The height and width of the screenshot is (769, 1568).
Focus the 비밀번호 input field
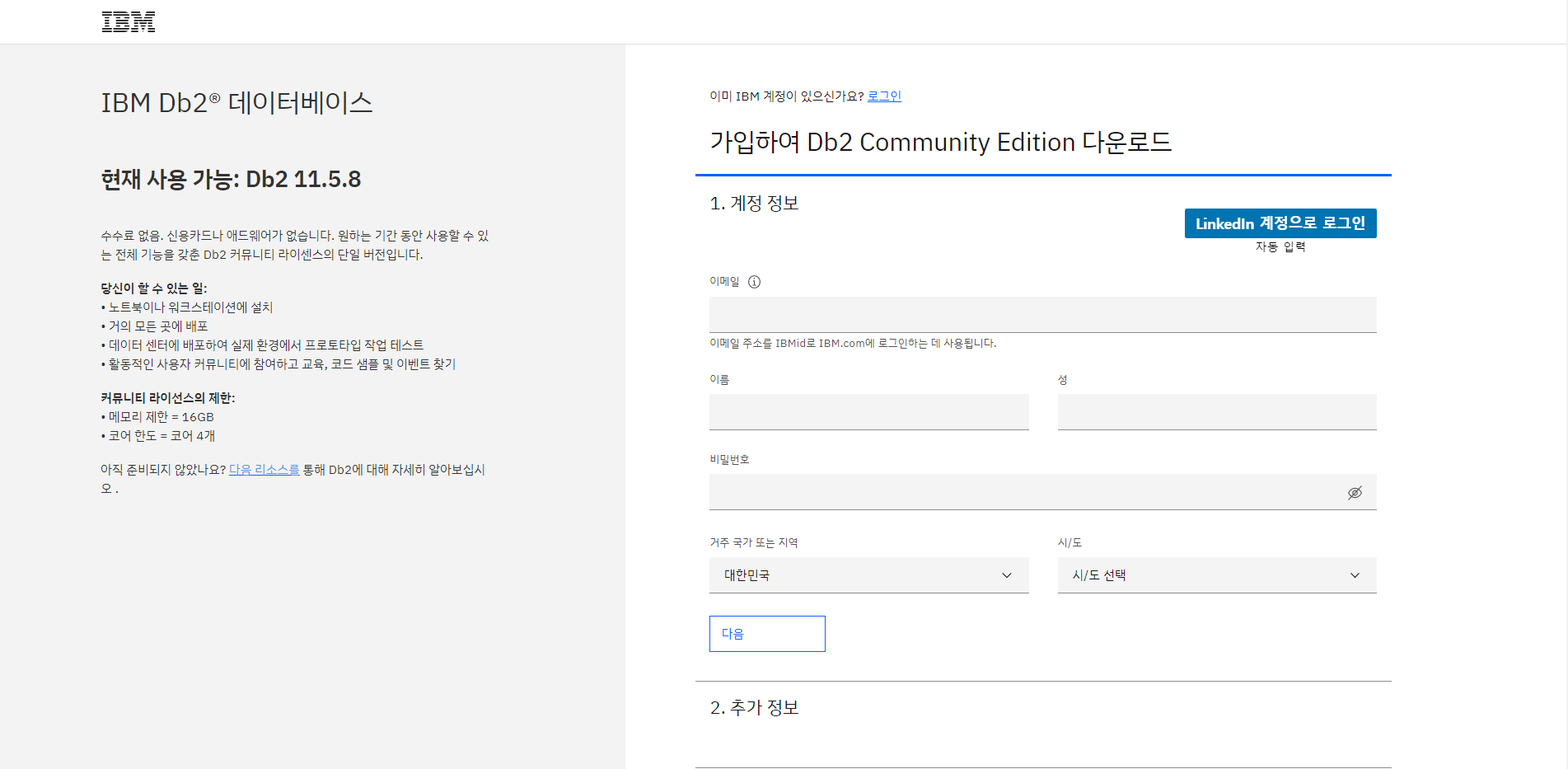point(1042,492)
